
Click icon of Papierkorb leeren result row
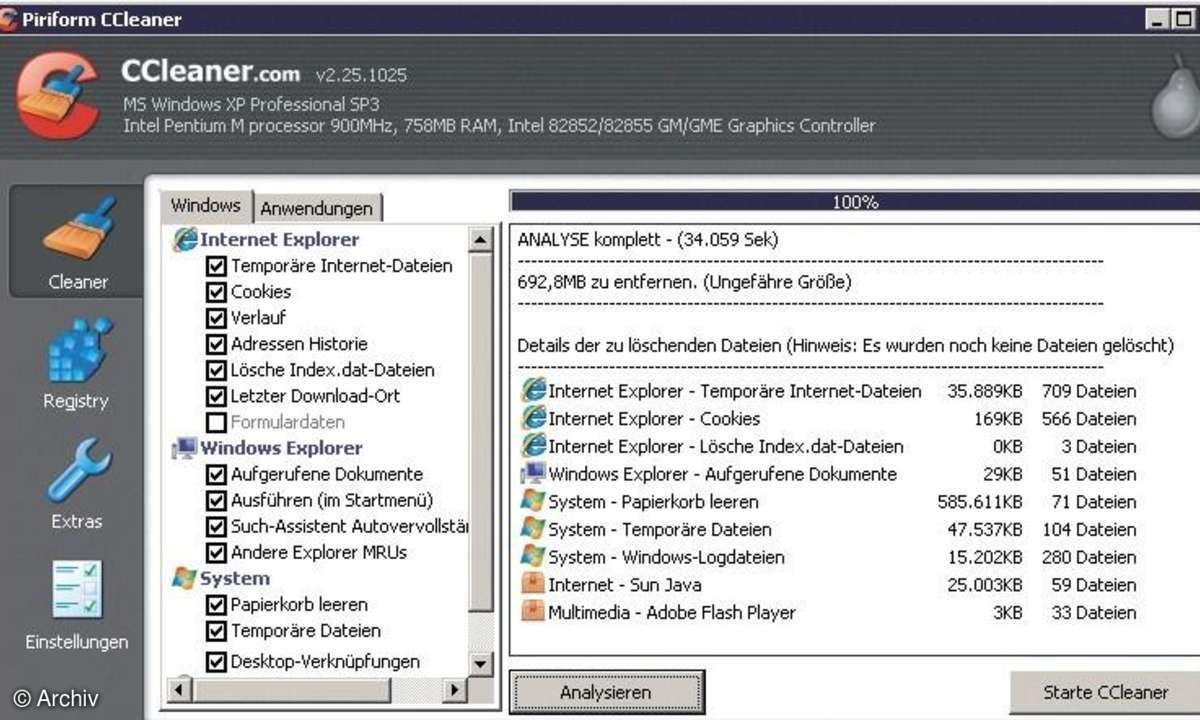click(x=533, y=501)
